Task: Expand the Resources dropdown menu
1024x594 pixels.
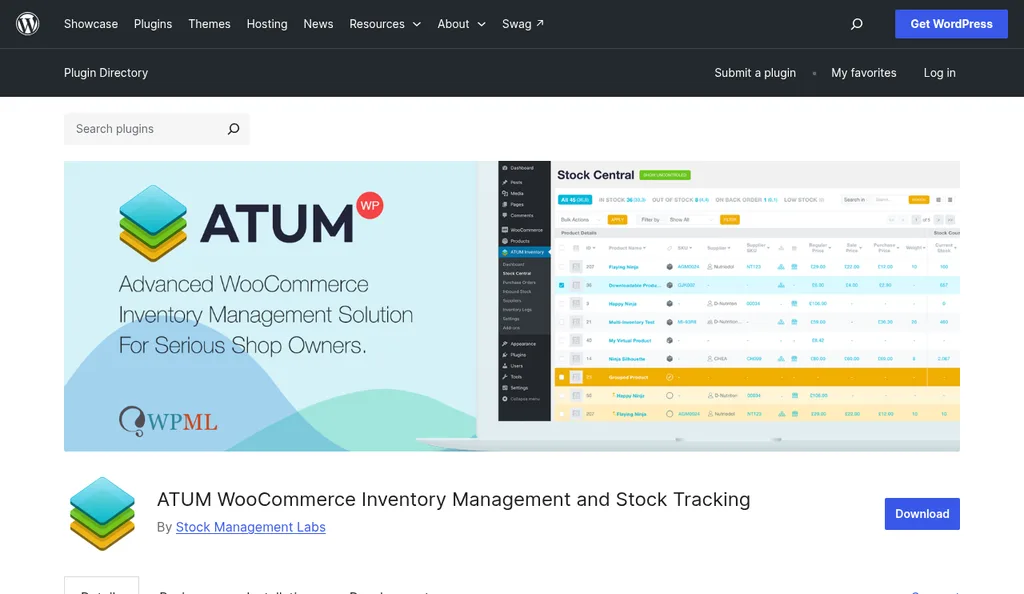Action: 385,24
